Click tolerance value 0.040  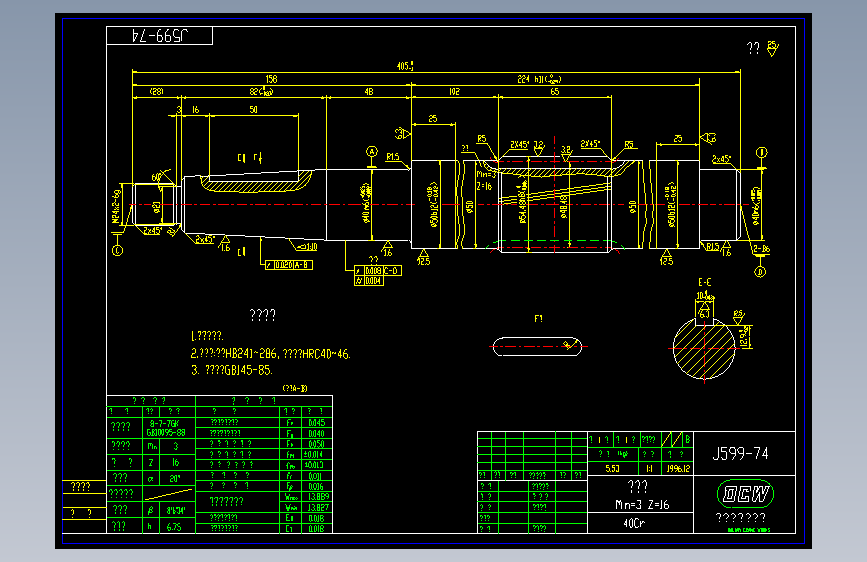click(x=316, y=433)
